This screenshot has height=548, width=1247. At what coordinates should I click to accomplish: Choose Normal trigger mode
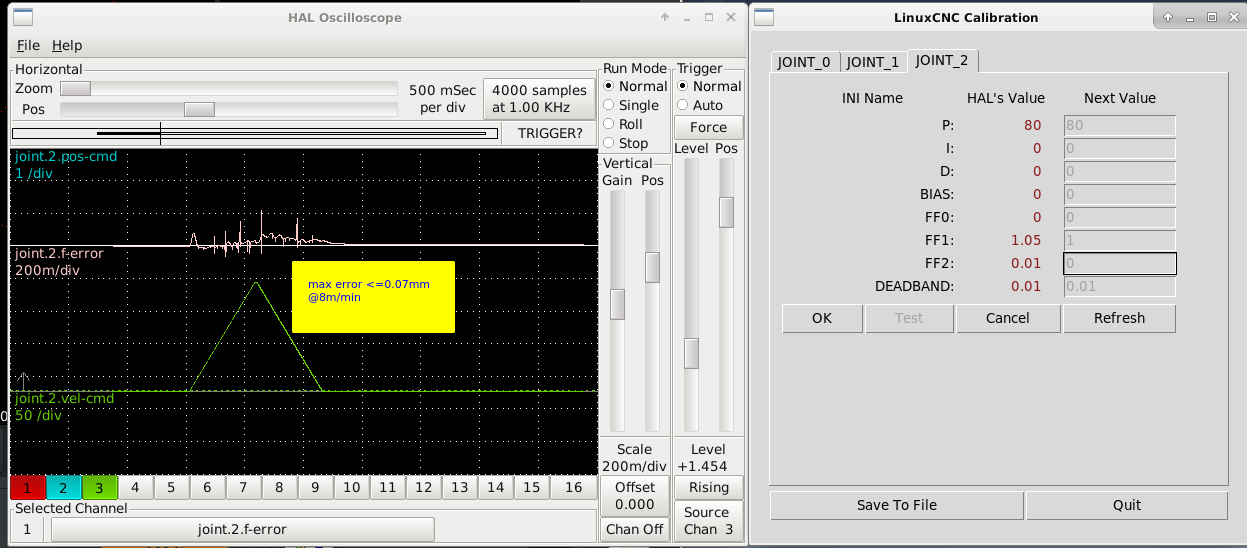(709, 86)
